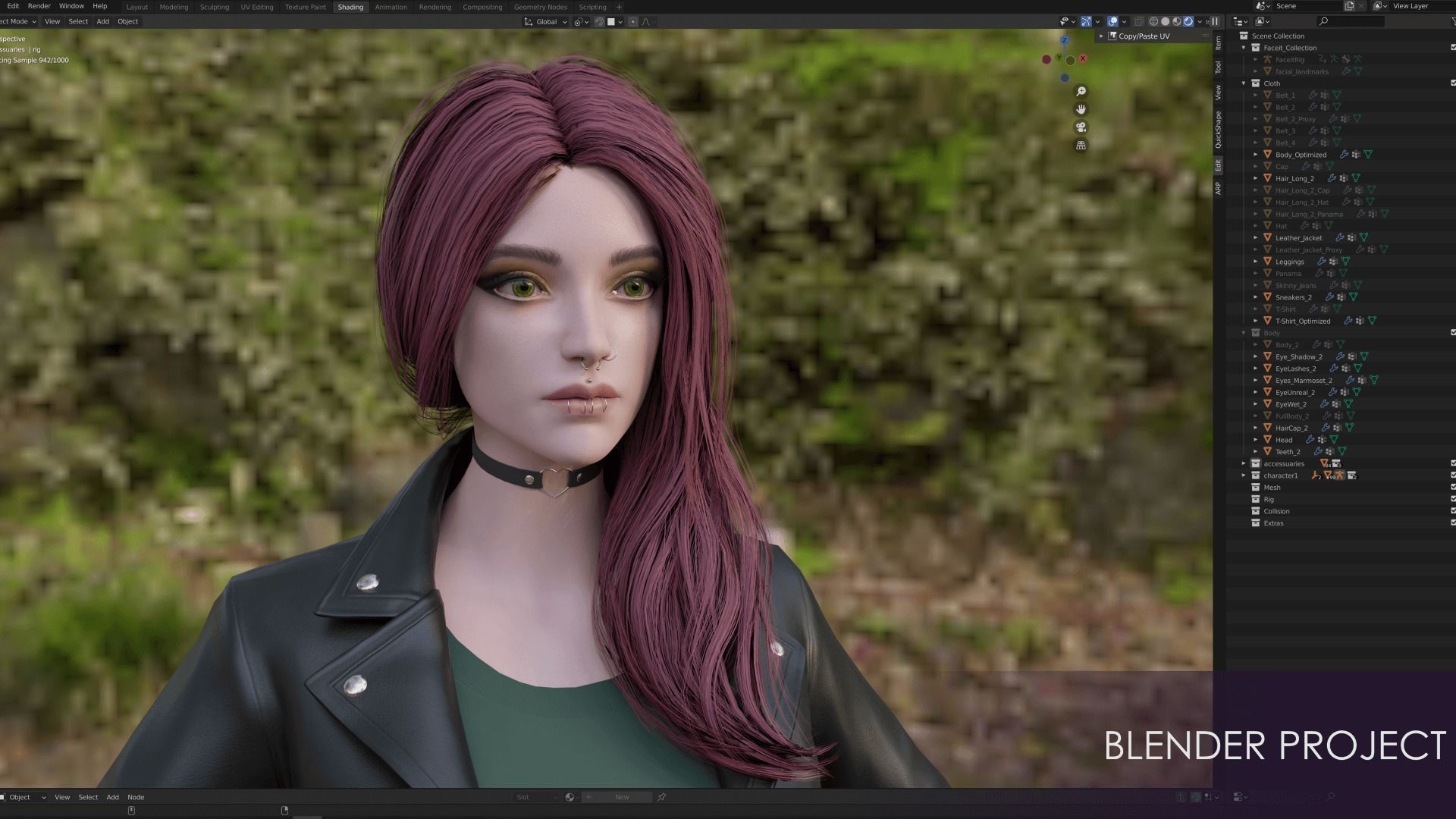Click the camera view gizmo icon
This screenshot has height=819, width=1456.
pyautogui.click(x=1080, y=127)
